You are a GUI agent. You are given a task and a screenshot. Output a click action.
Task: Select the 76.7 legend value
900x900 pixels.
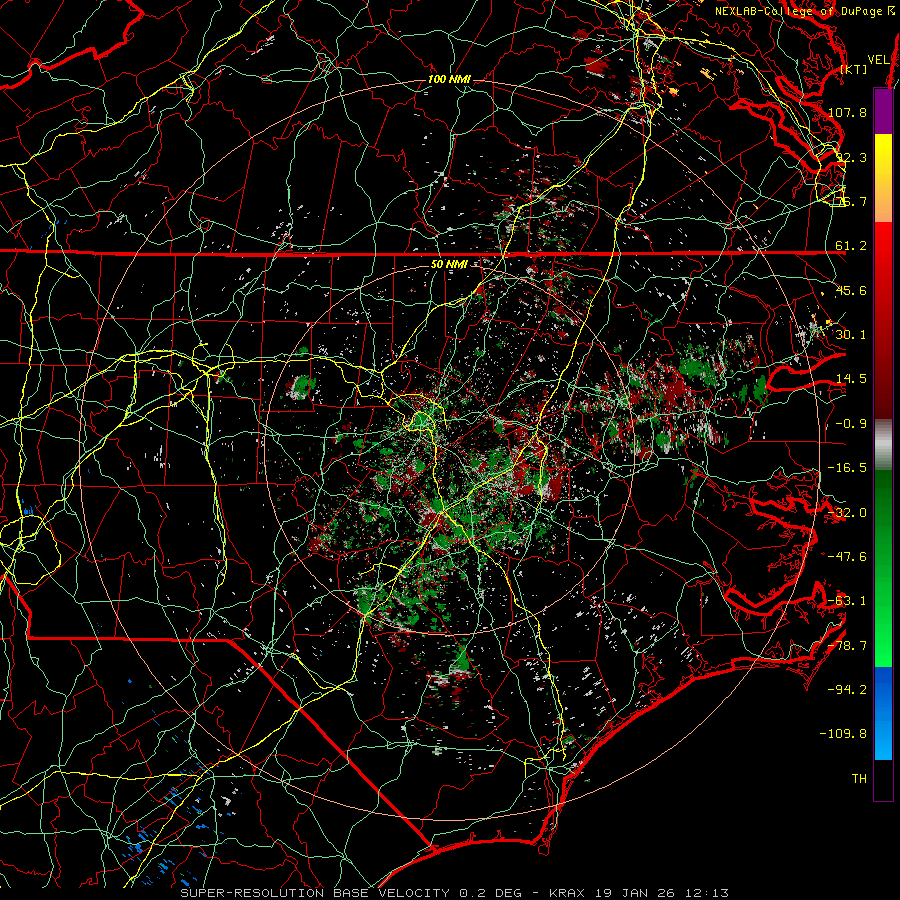click(x=851, y=201)
